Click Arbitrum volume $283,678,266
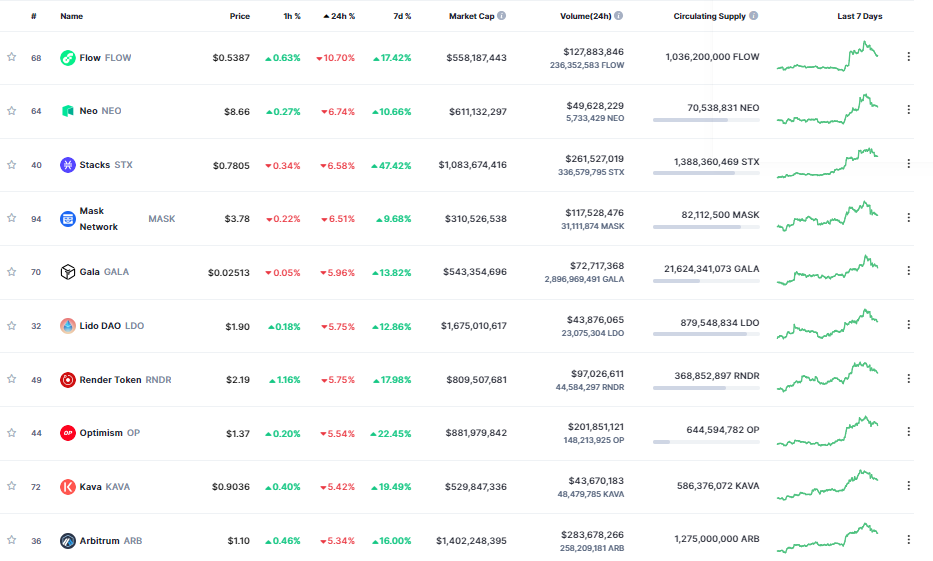The image size is (933, 561). click(593, 534)
